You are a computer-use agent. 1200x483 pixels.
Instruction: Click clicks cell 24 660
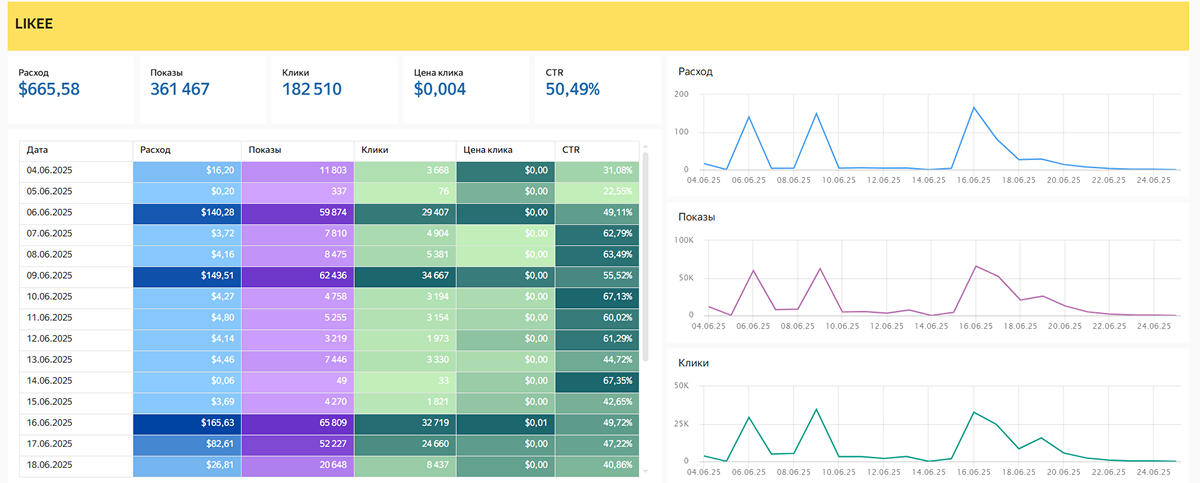point(405,444)
